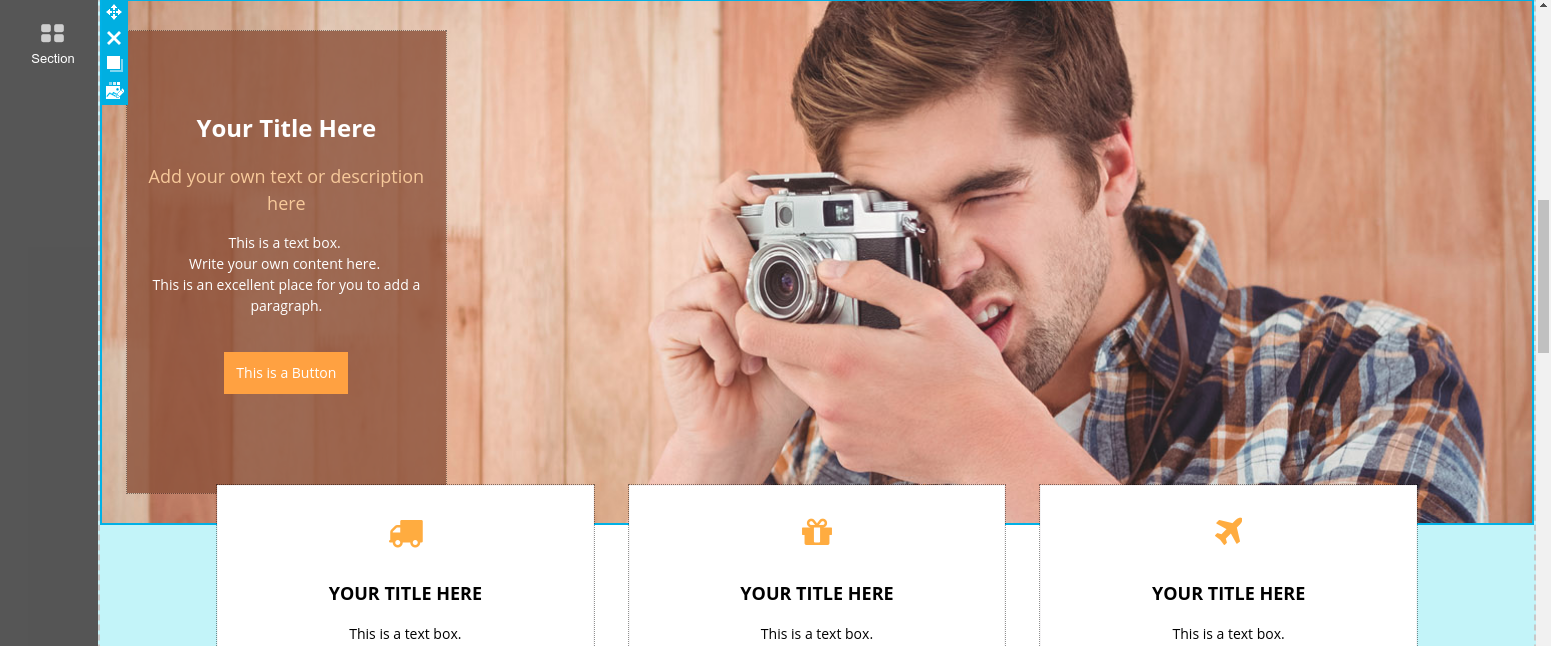Screen dimensions: 1551x646
Task: Duplicate the section using the copy icon
Action: coord(114,64)
